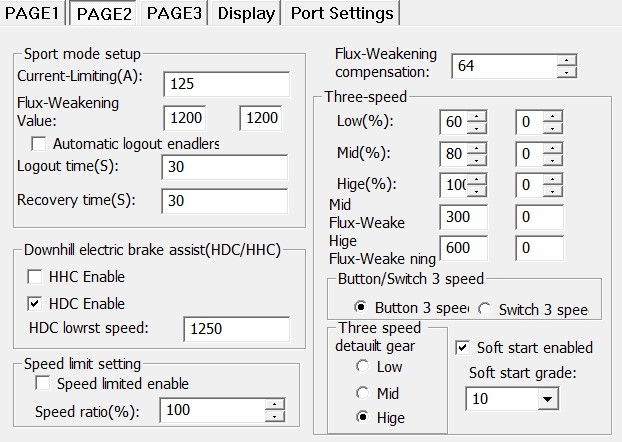Increase Low(%) value with up arrow
The width and height of the screenshot is (622, 442).
tap(477, 116)
